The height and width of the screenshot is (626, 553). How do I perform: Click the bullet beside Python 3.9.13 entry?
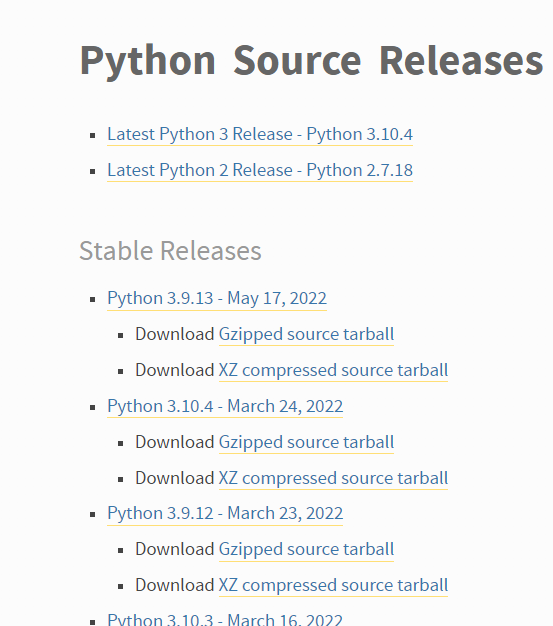[x=93, y=299]
